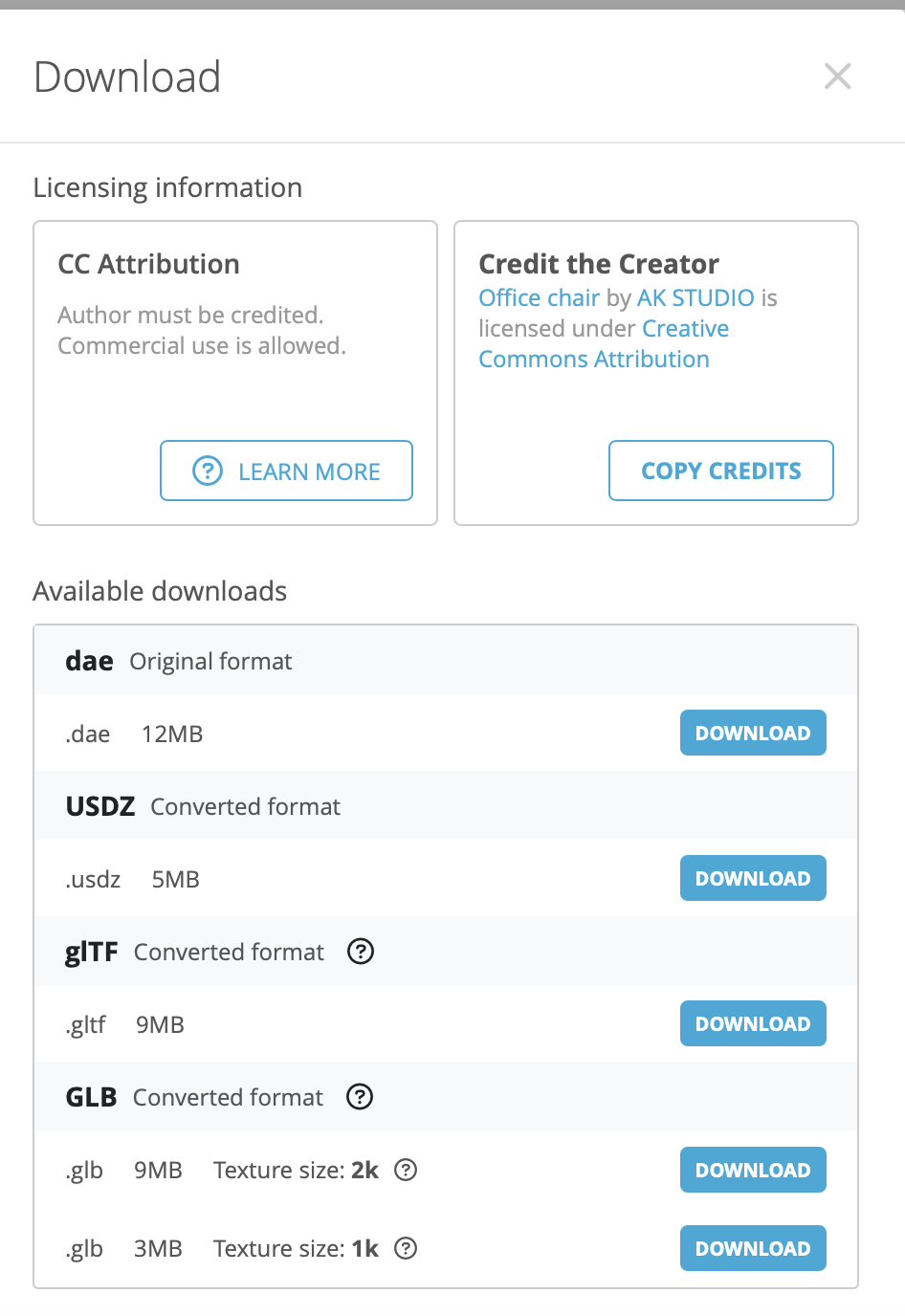The height and width of the screenshot is (1316, 905).
Task: Click the help icon next to glTF Converted format
Action: click(x=361, y=952)
